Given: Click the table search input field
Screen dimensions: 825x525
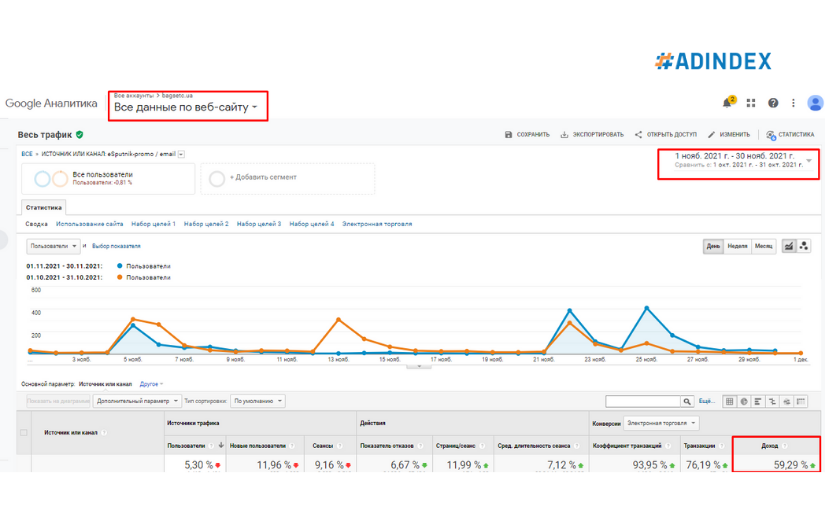Looking at the screenshot, I should pyautogui.click(x=643, y=401).
